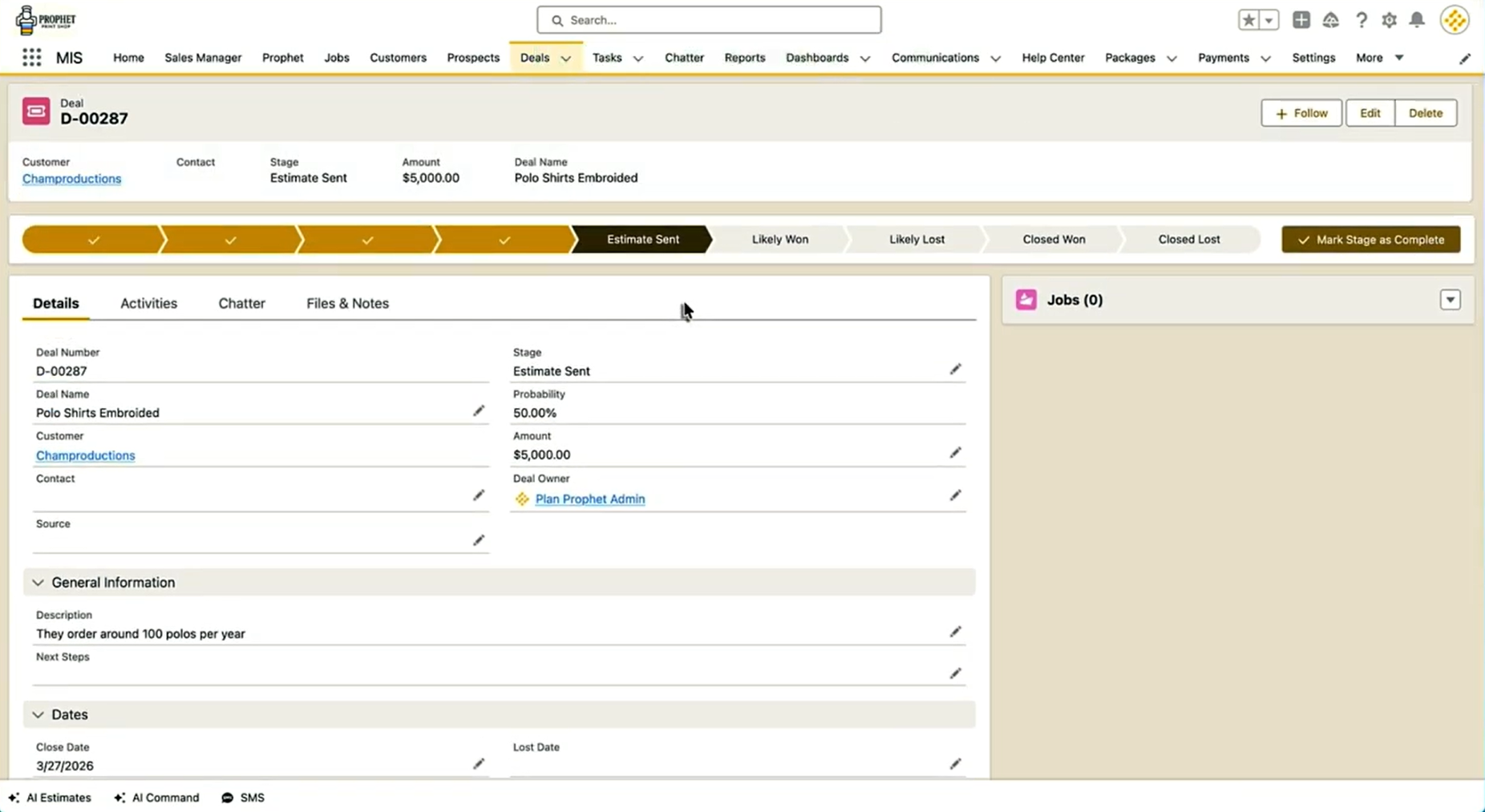Click the global Create plus icon
The width and height of the screenshot is (1485, 812).
[1301, 20]
